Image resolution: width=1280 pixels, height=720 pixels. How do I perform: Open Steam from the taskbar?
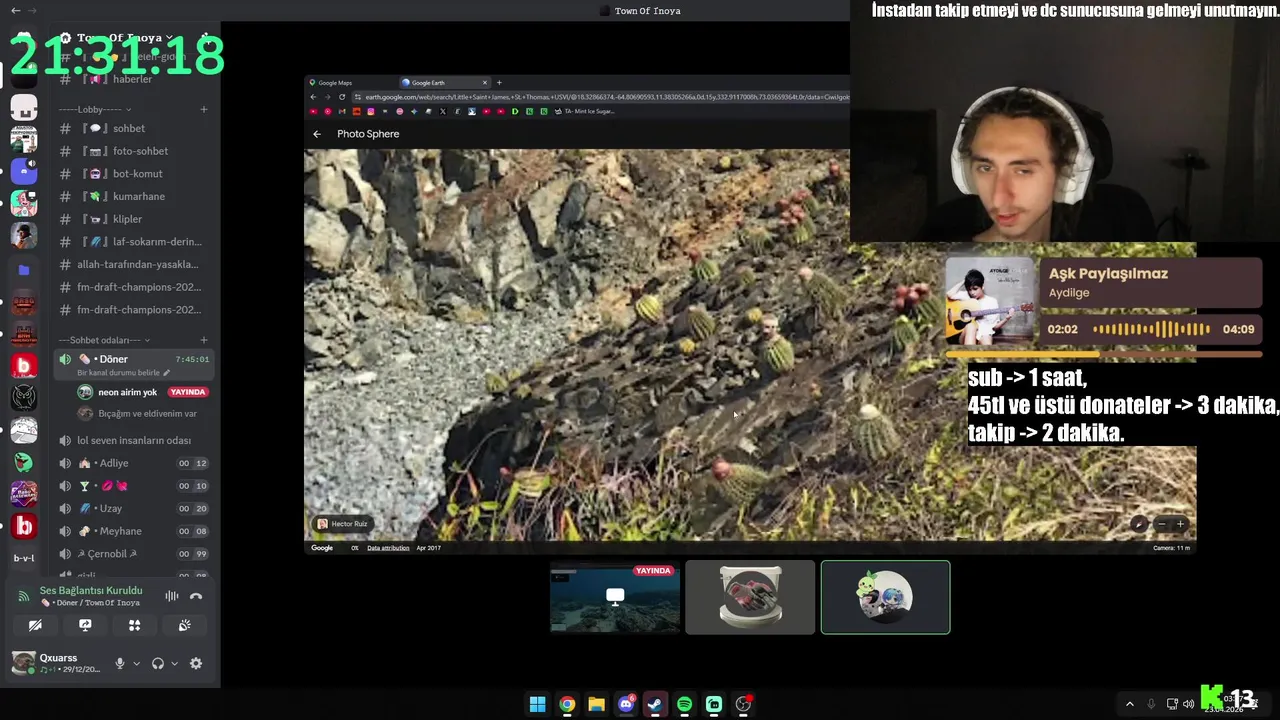pyautogui.click(x=655, y=704)
